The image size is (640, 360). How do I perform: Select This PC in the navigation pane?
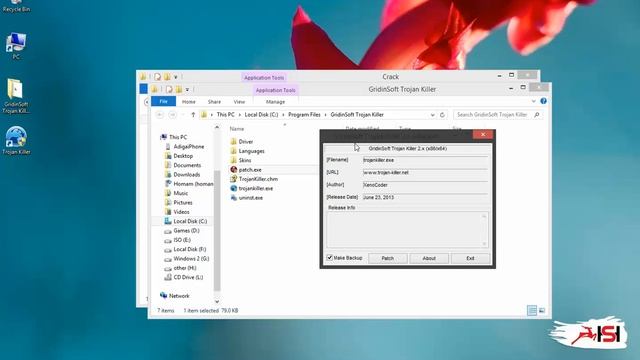[x=173, y=137]
